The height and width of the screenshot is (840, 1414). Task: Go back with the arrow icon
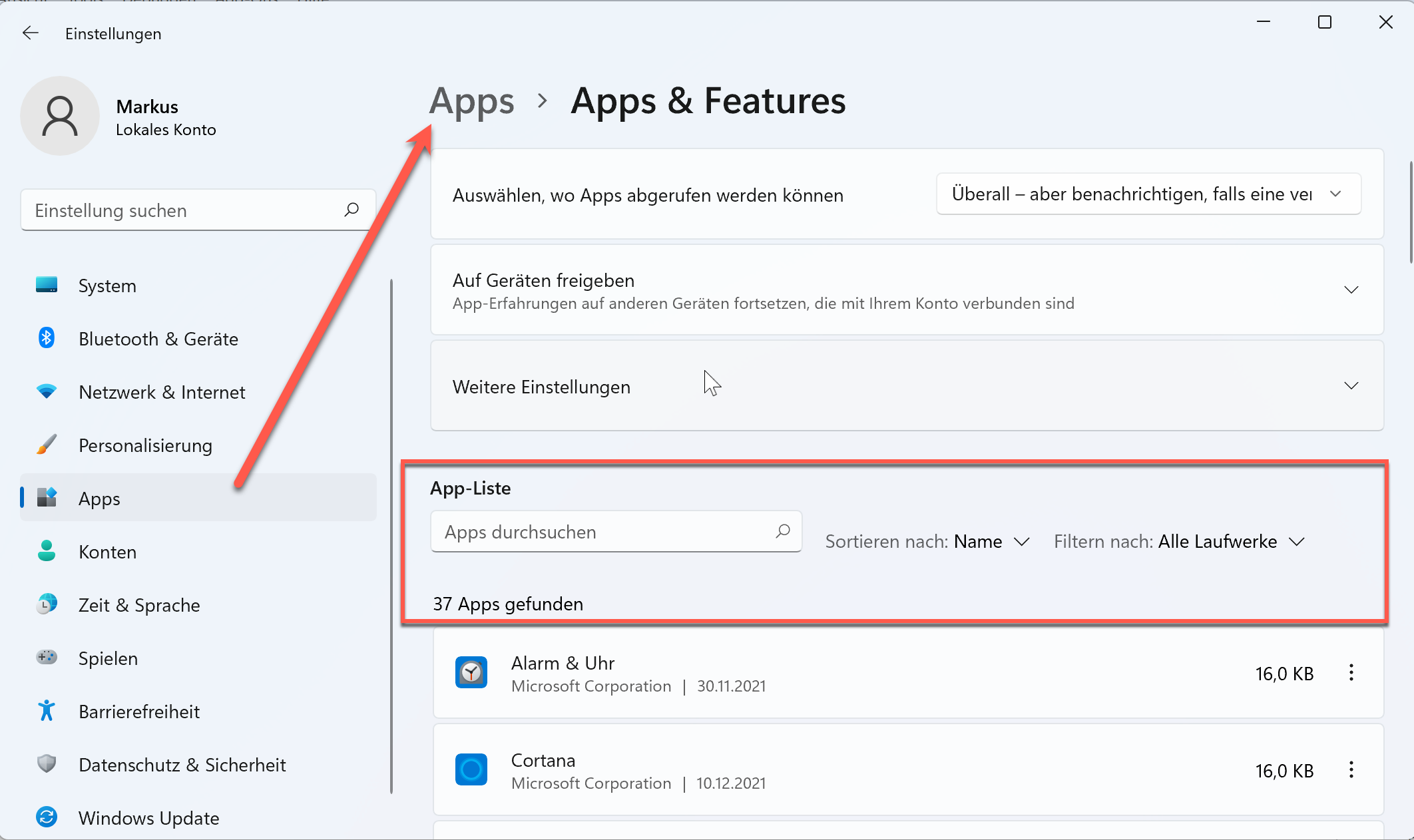pos(31,33)
